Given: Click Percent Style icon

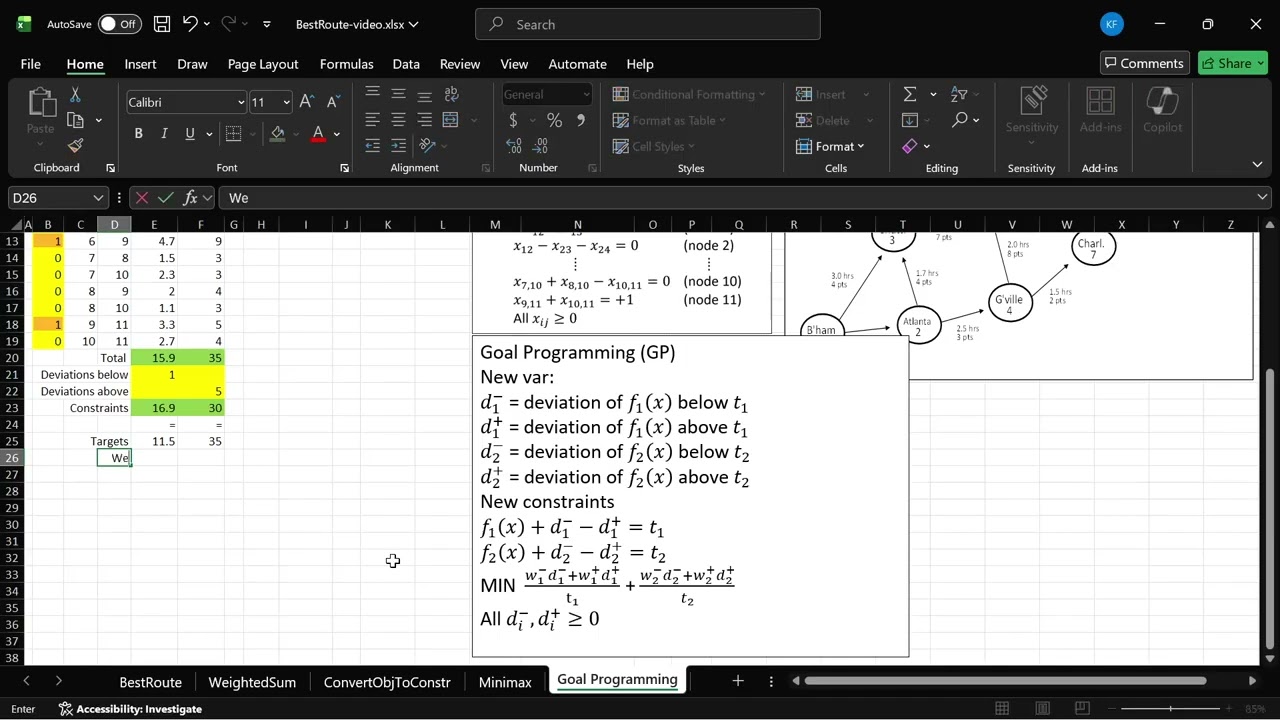Looking at the screenshot, I should click(554, 120).
